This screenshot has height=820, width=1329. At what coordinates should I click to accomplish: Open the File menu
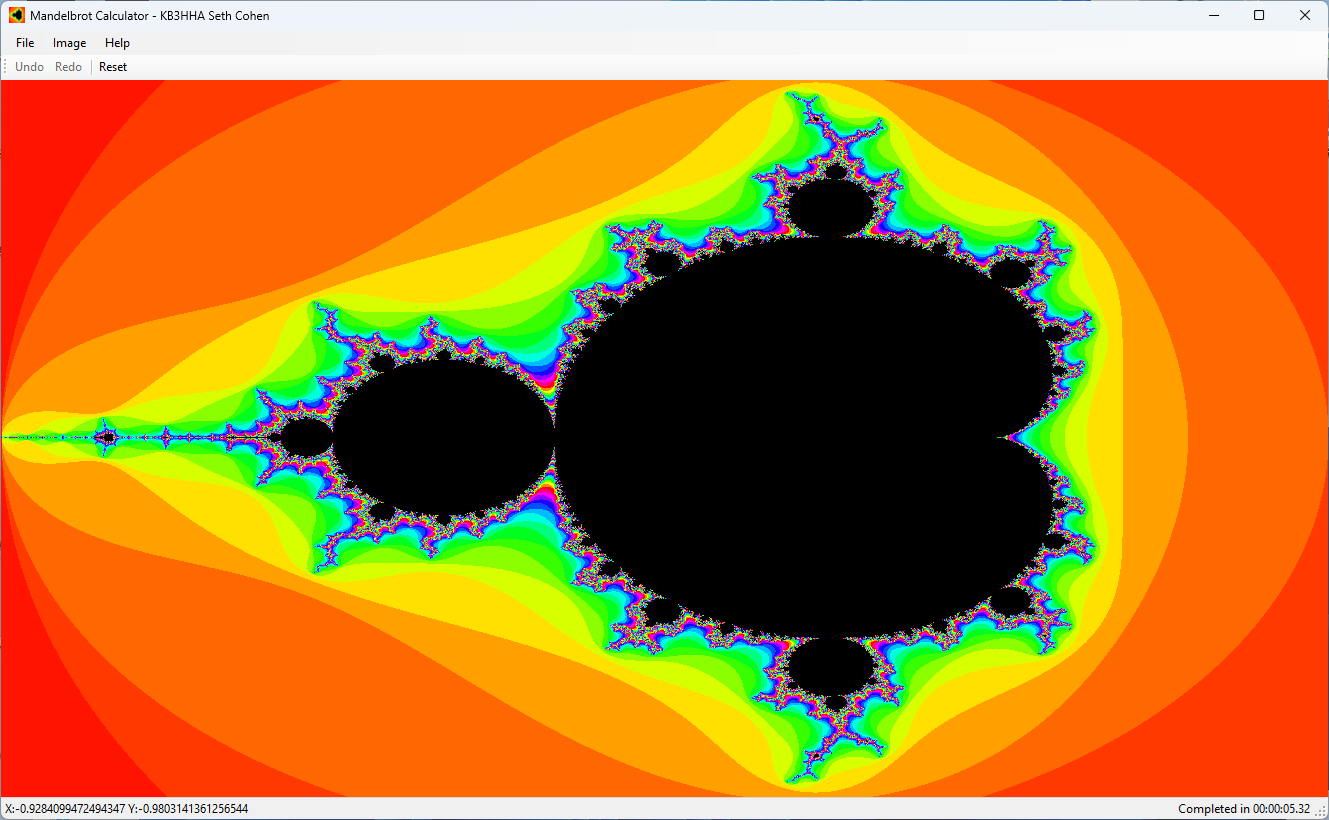tap(25, 43)
